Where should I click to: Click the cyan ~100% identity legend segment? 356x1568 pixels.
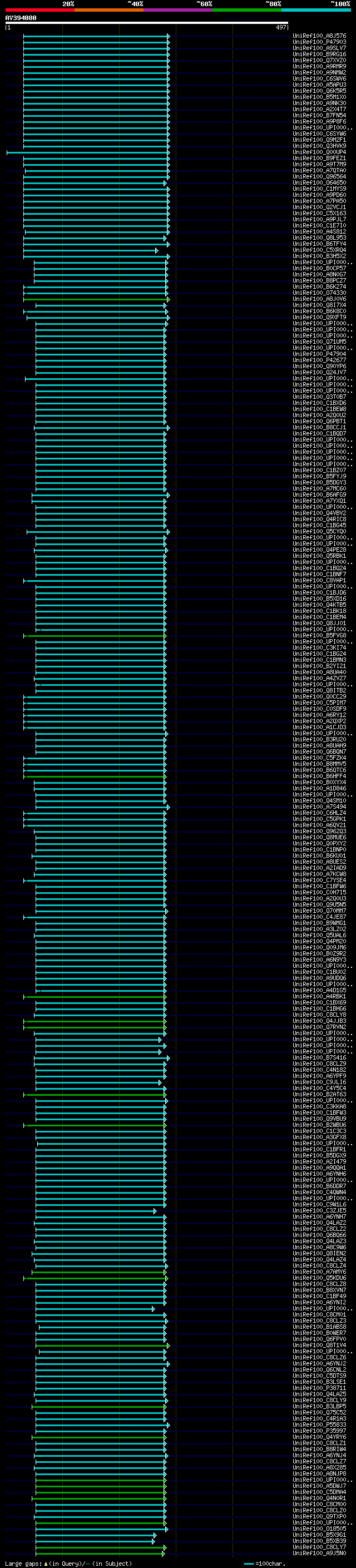pos(316,10)
